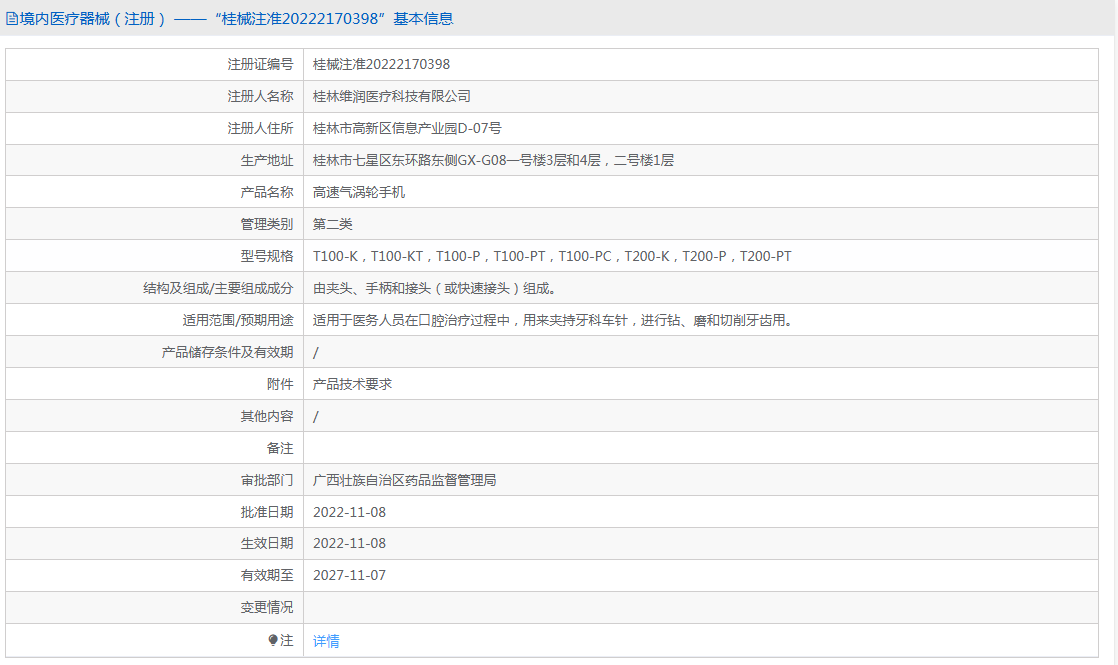Click the document icon in page header
The height and width of the screenshot is (665, 1118).
coord(11,19)
